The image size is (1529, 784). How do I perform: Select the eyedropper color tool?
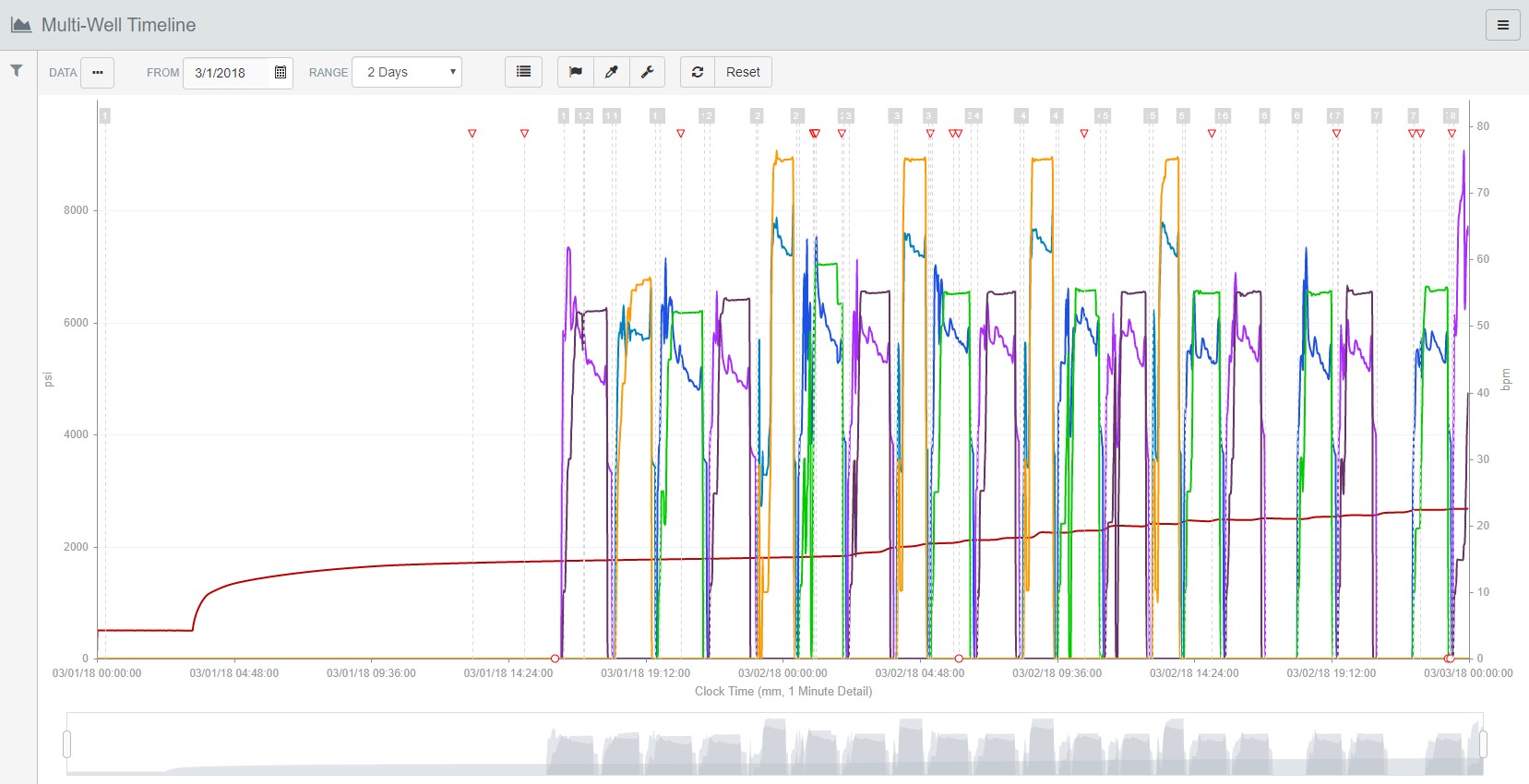611,72
